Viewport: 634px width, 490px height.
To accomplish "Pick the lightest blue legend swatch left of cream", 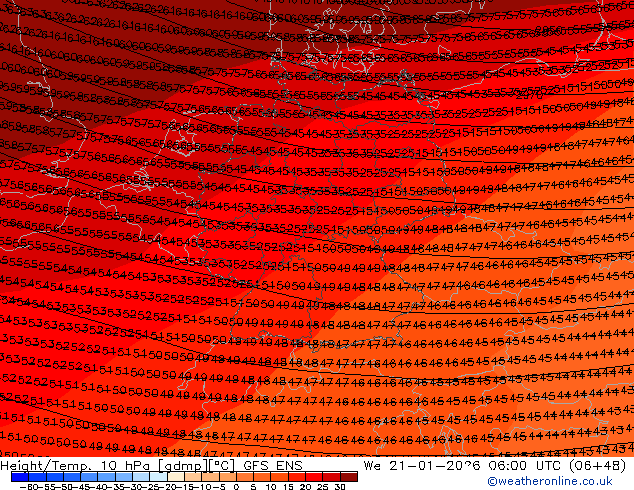I will tap(158, 477).
